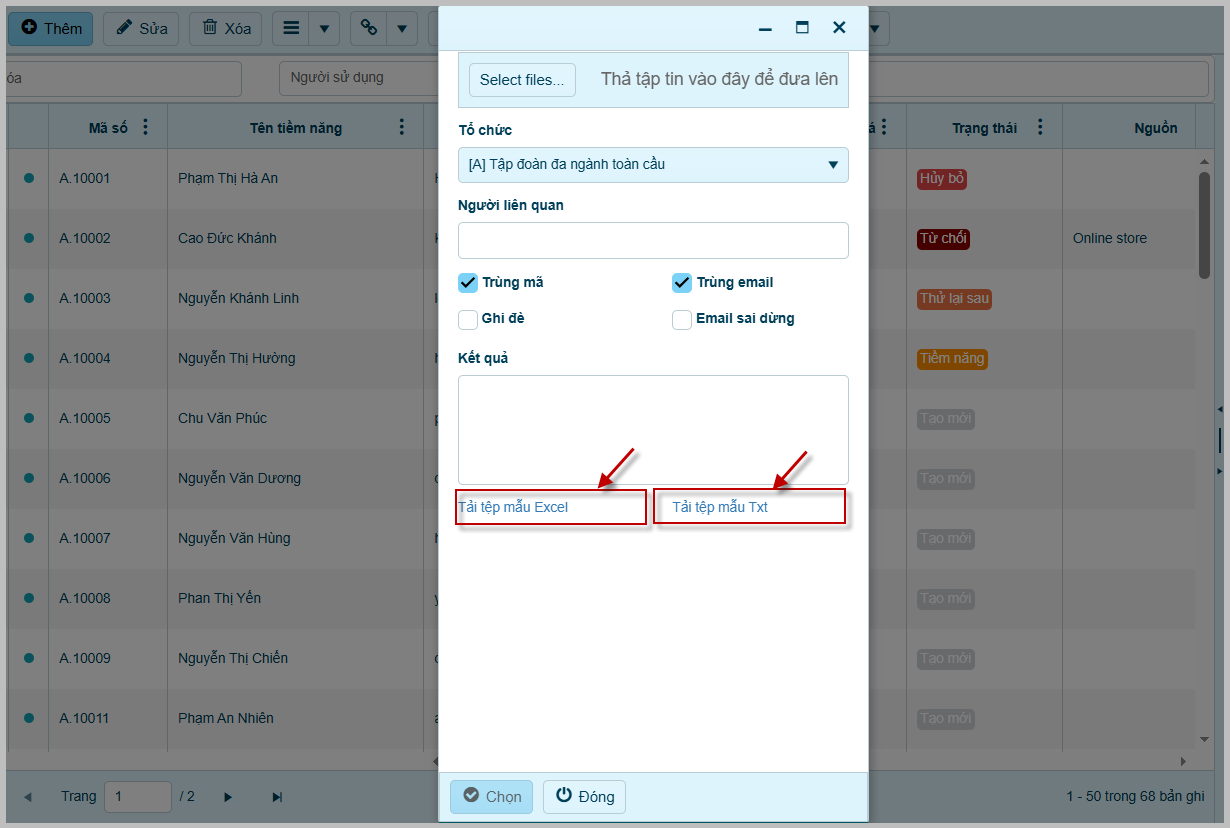Jump to last page in pager
Viewport: 1230px width, 828px height.
pos(277,797)
